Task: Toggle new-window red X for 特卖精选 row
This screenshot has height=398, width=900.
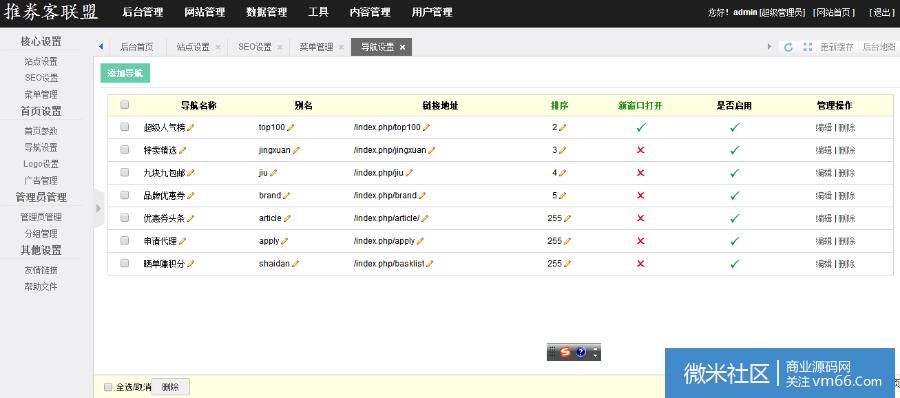Action: tap(641, 150)
